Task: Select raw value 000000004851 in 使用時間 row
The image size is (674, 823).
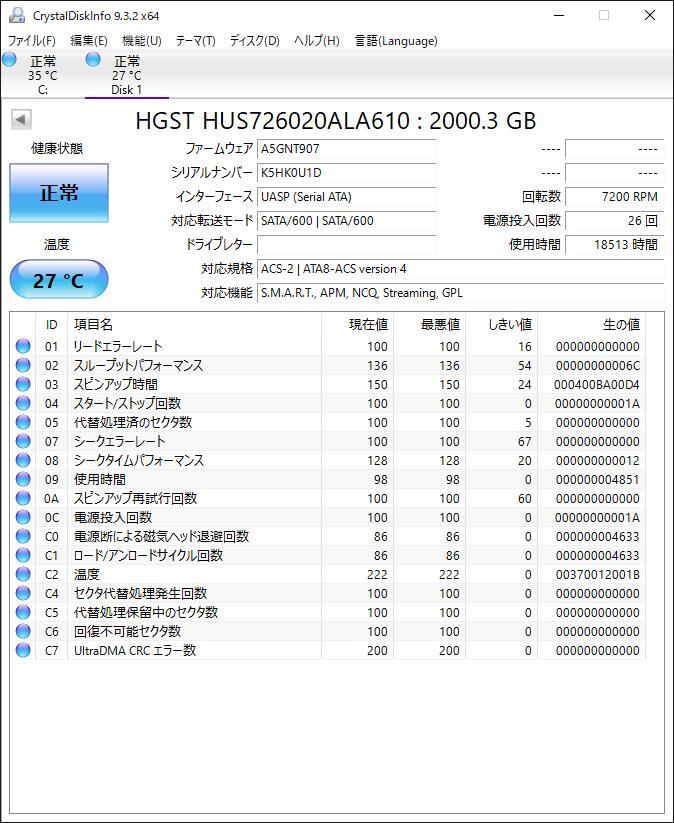Action: tap(597, 480)
